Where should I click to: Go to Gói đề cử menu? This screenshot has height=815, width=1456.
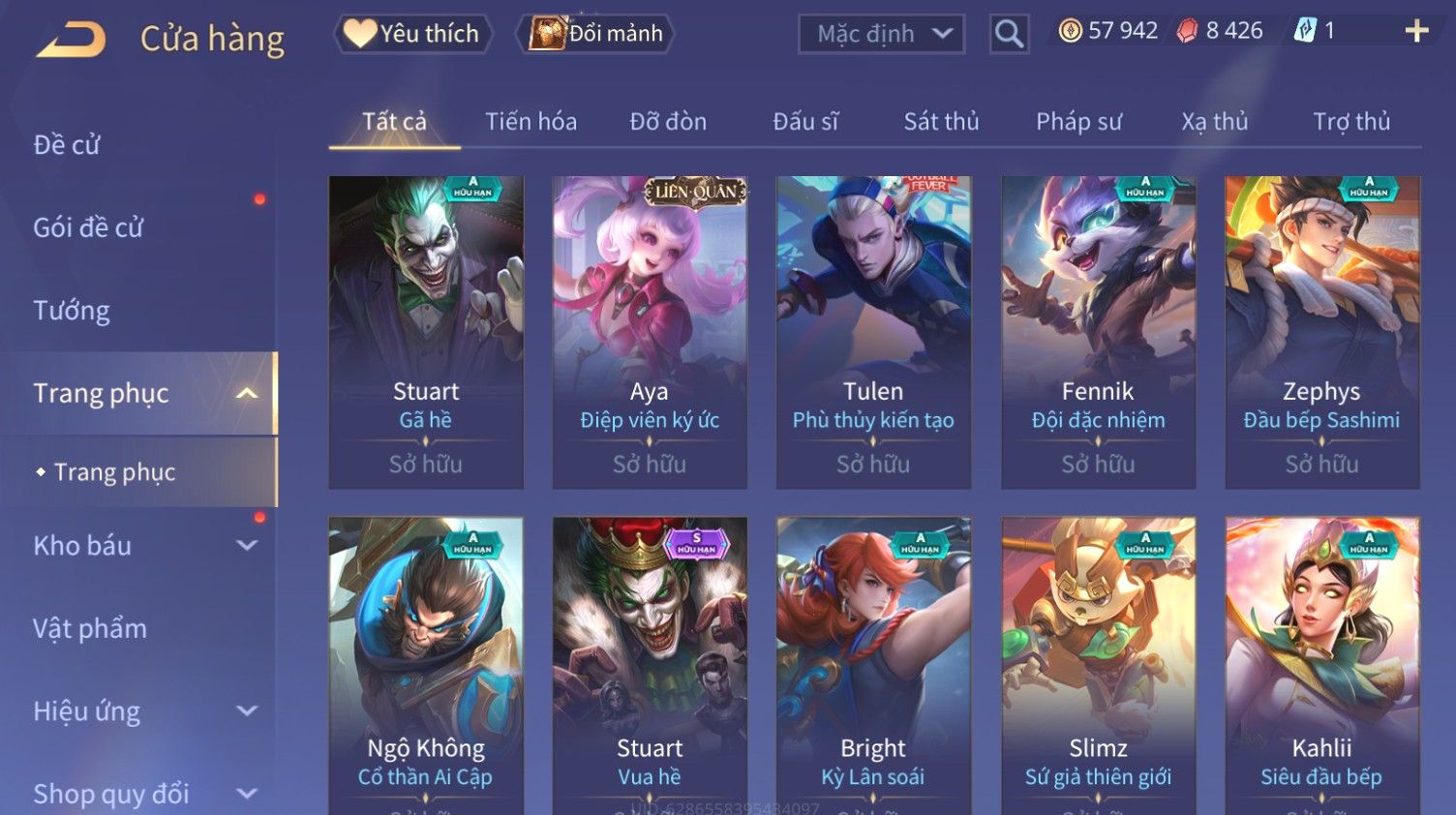click(x=88, y=227)
